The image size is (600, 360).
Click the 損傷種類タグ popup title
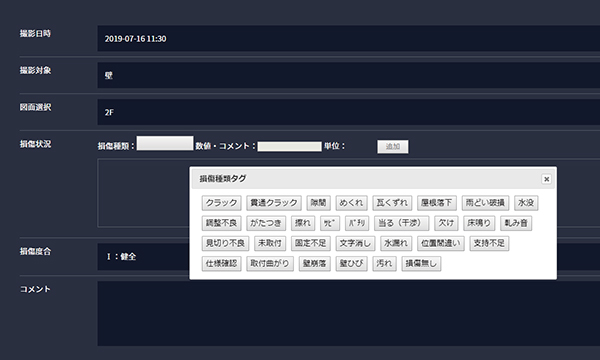pos(223,179)
